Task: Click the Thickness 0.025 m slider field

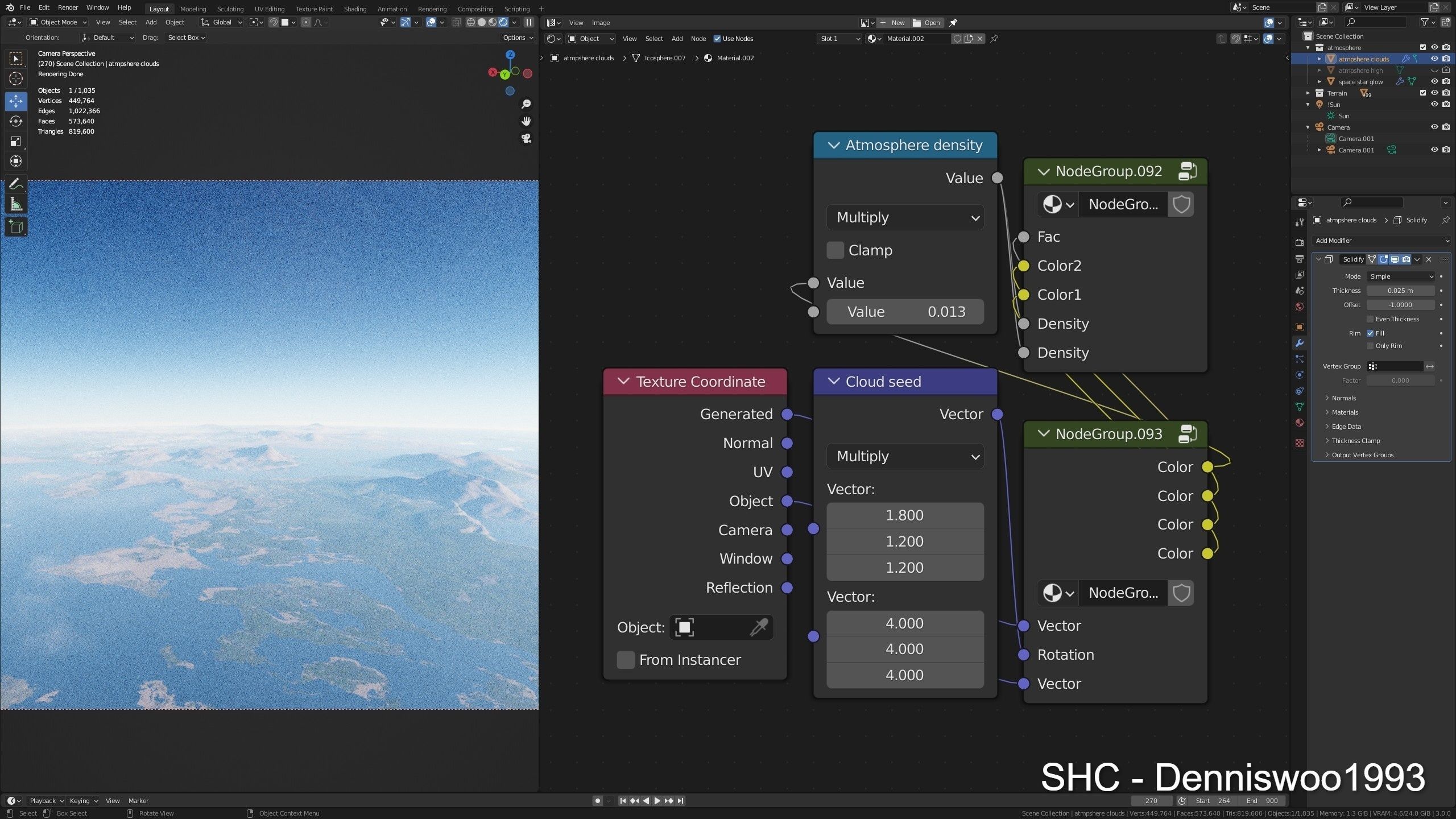Action: coord(1400,291)
